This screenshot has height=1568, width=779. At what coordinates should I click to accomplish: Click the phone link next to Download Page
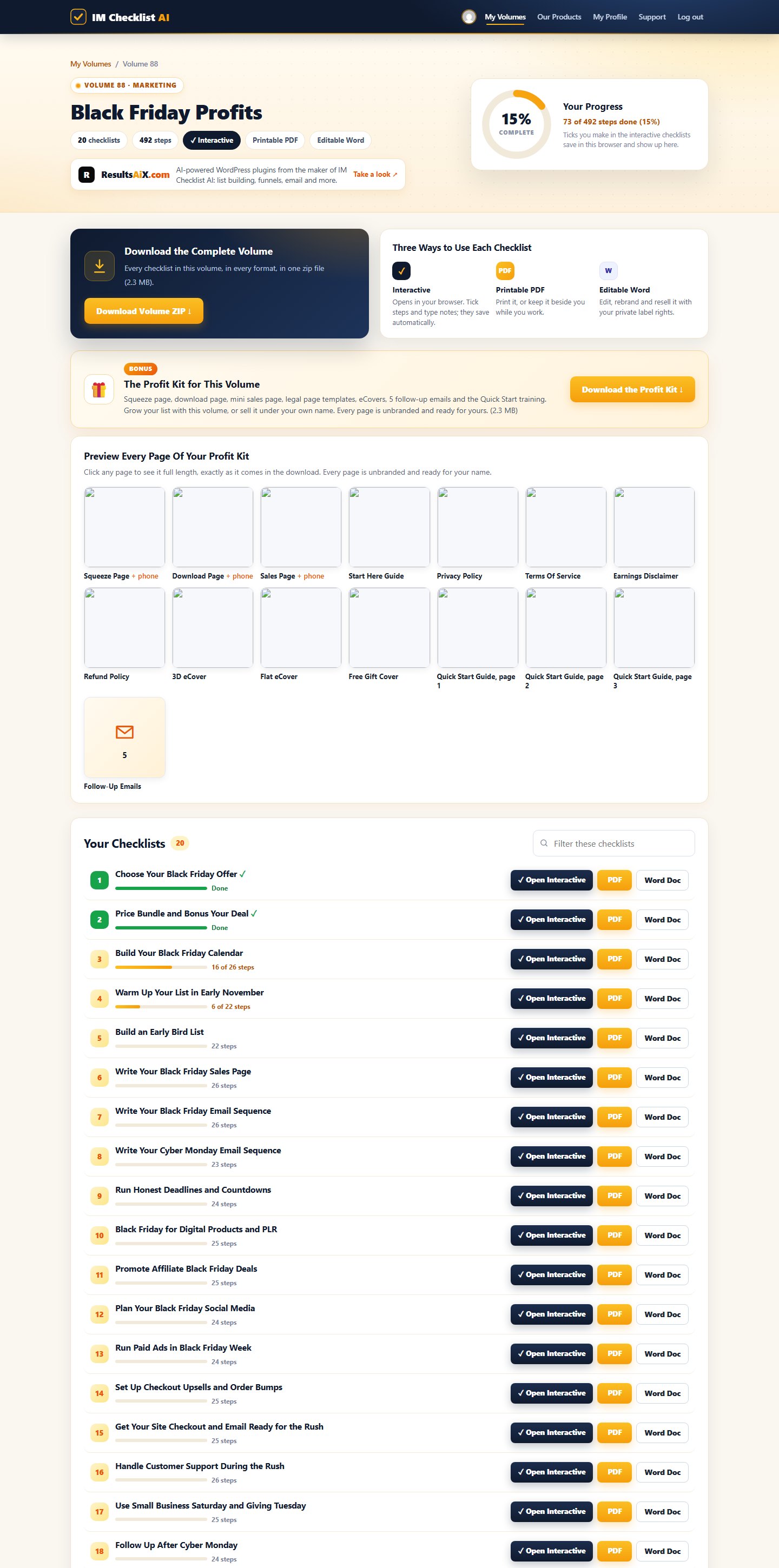pos(239,576)
